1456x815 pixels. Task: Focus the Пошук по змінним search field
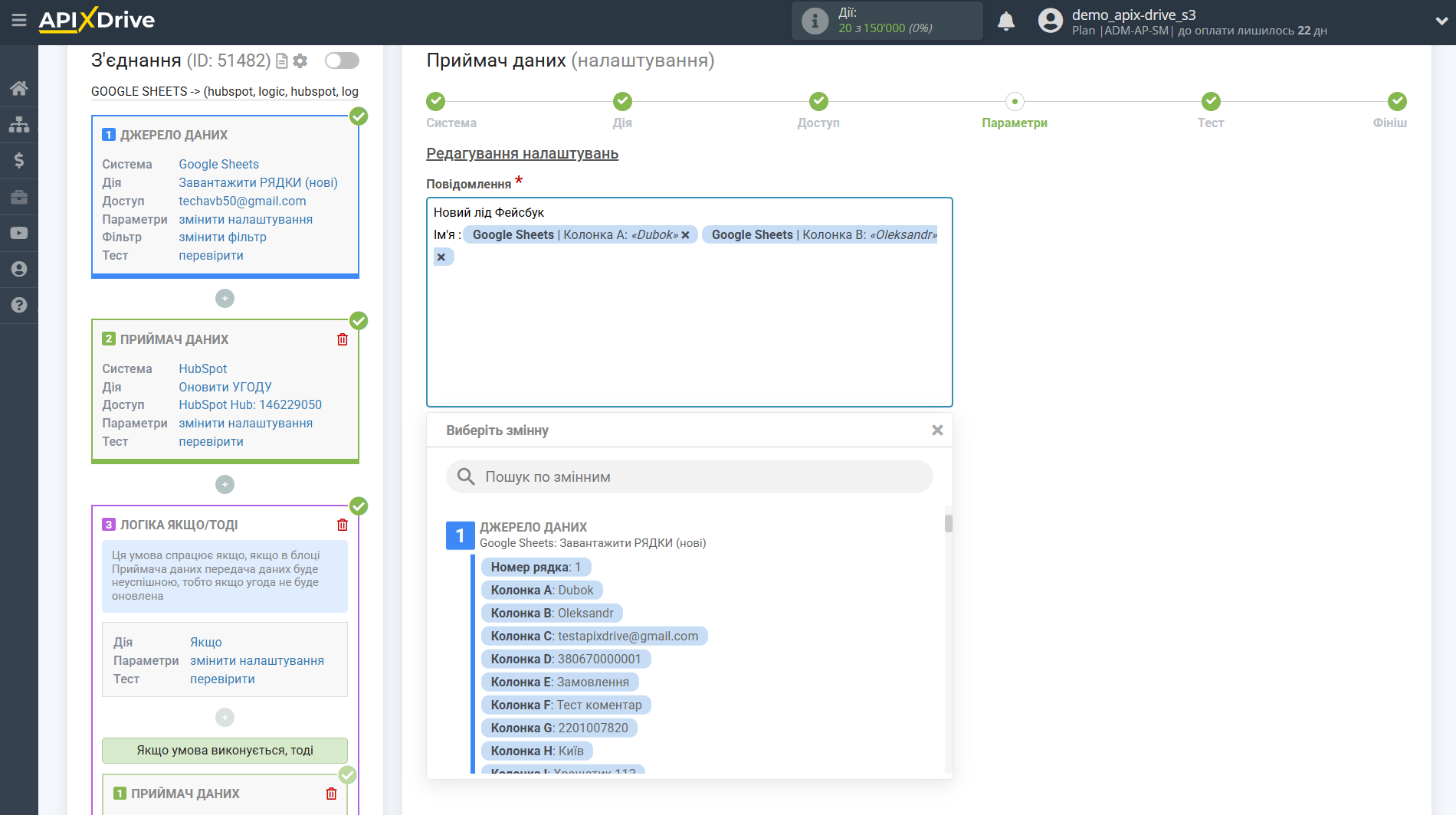point(690,476)
